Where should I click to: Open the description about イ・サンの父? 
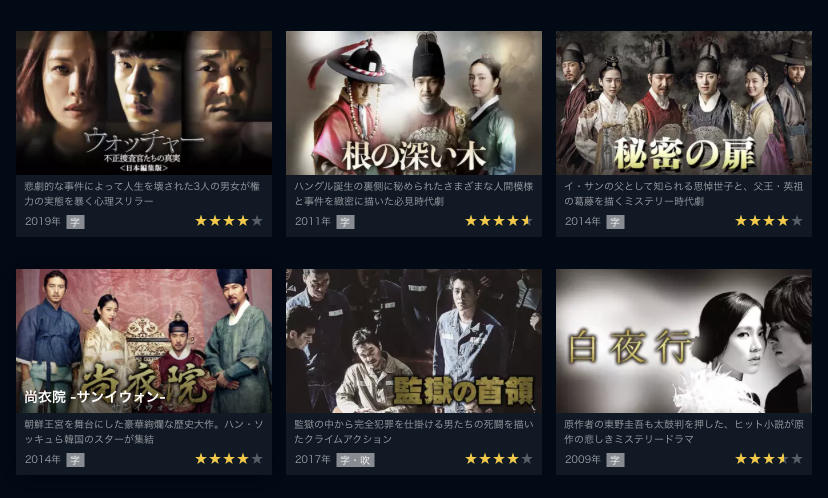point(683,194)
